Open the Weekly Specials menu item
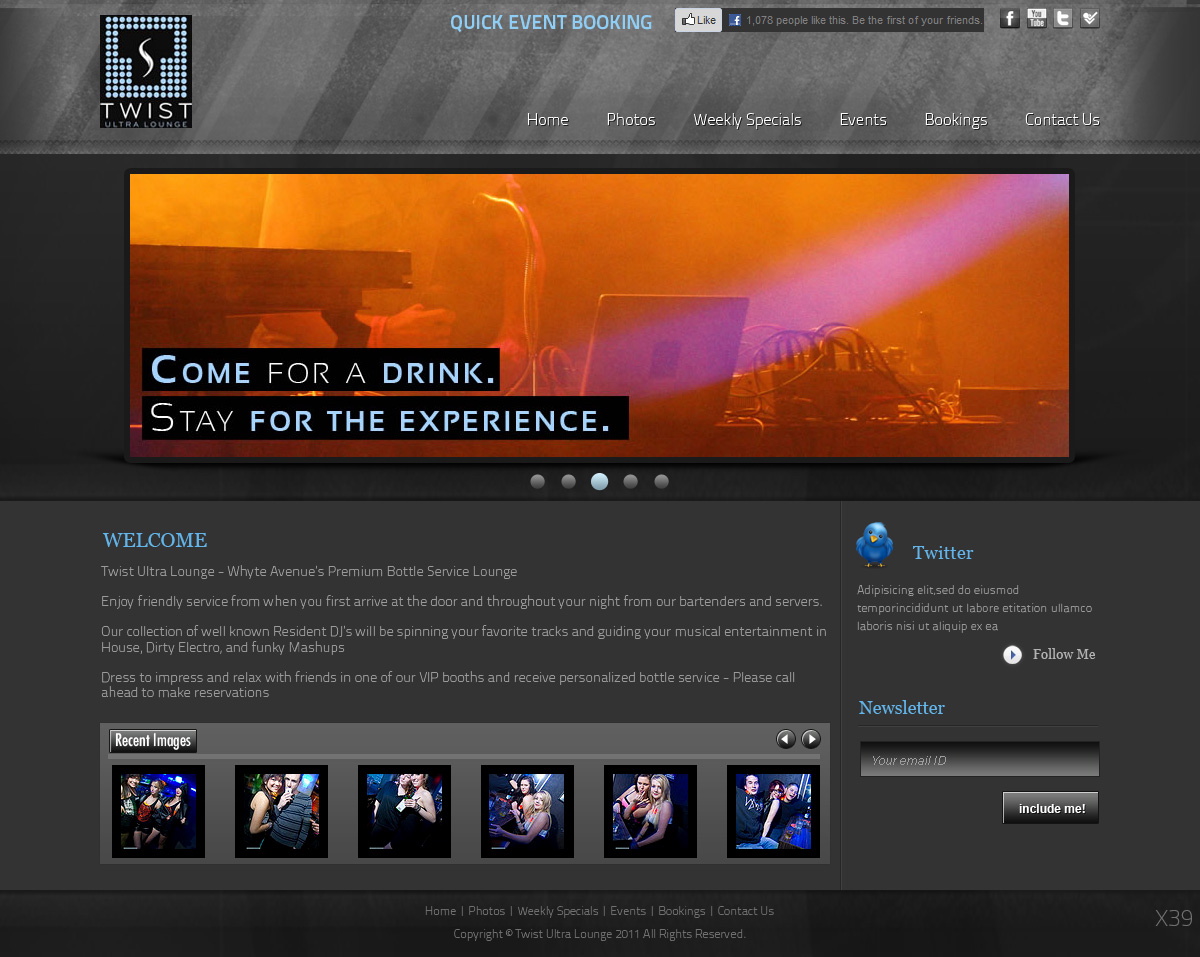The height and width of the screenshot is (957, 1200). pos(746,119)
